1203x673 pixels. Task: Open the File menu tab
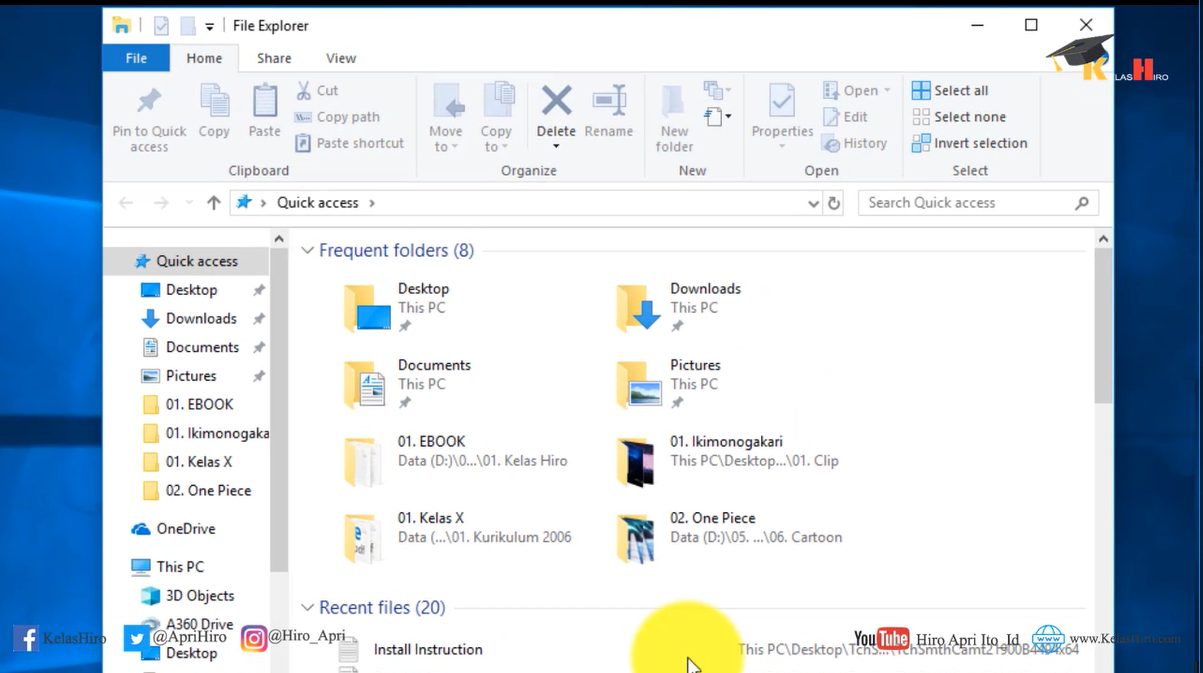coord(136,58)
